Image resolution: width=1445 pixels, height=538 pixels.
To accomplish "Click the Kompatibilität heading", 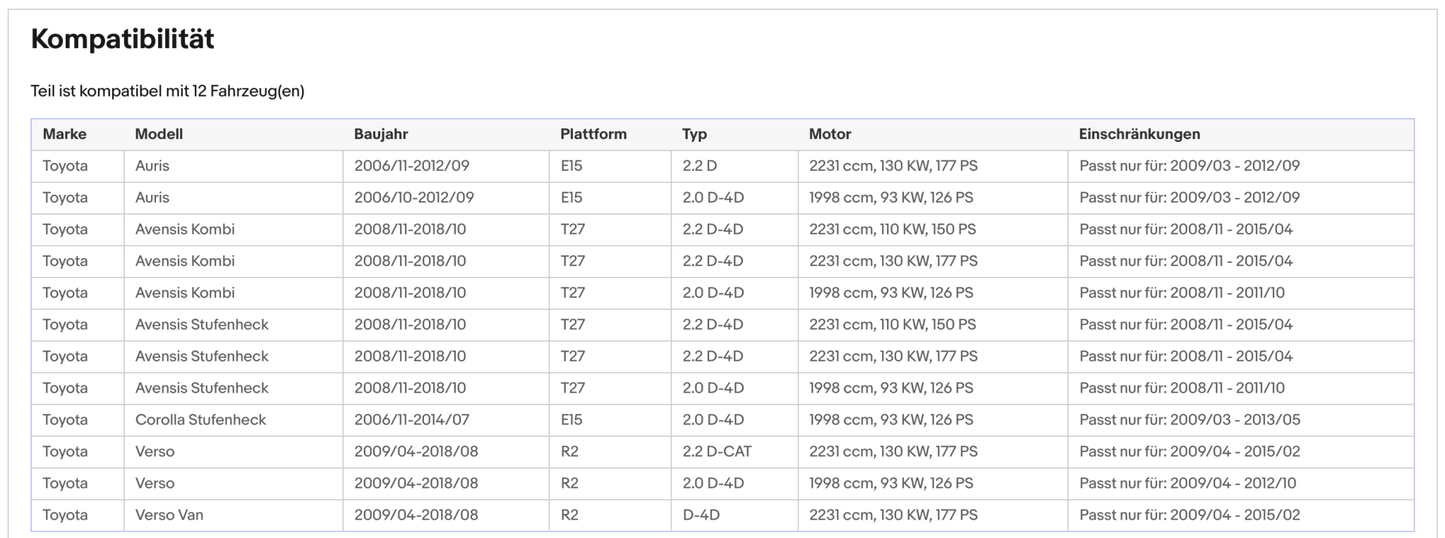I will pyautogui.click(x=122, y=40).
